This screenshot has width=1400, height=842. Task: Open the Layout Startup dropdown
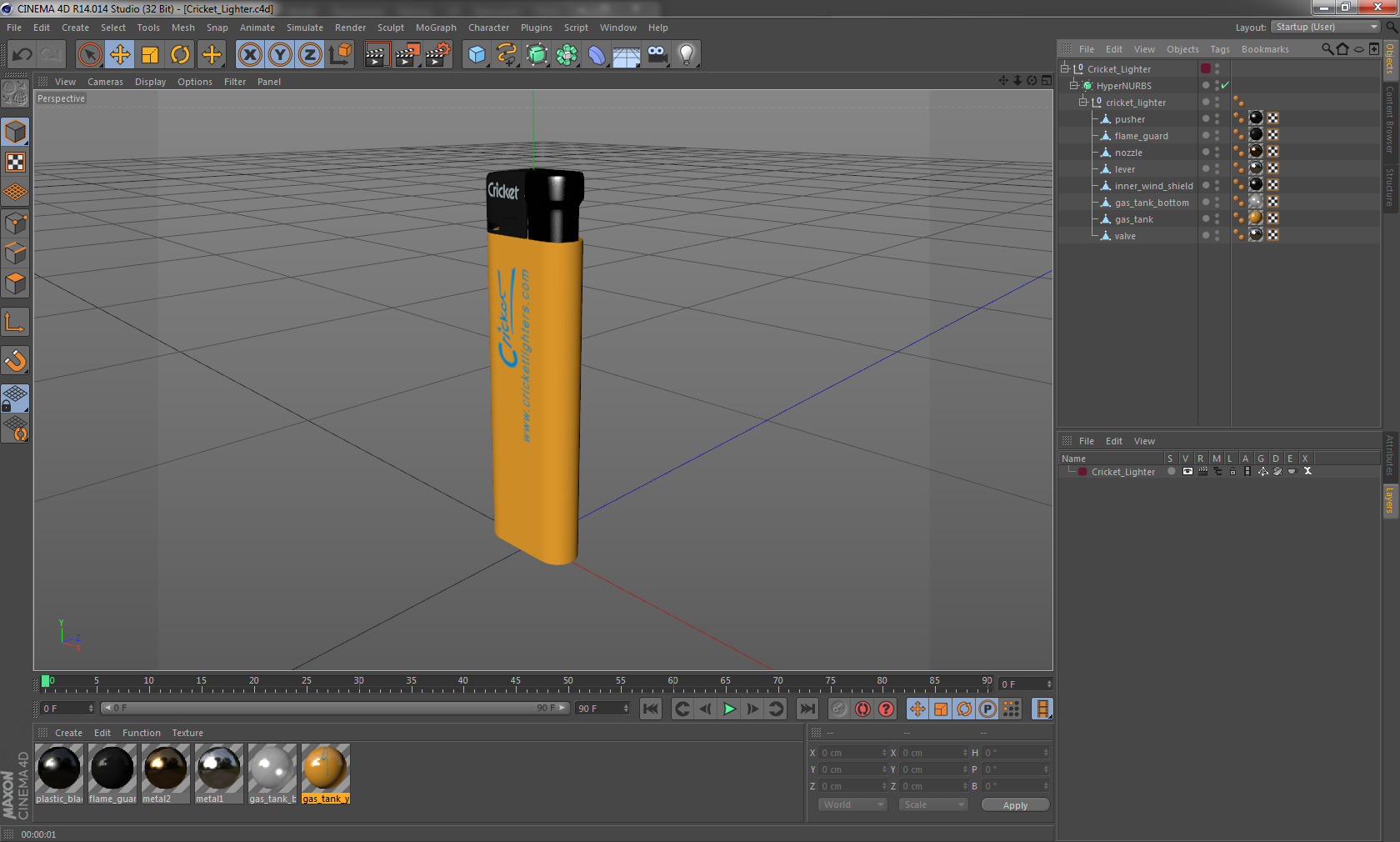click(x=1326, y=27)
